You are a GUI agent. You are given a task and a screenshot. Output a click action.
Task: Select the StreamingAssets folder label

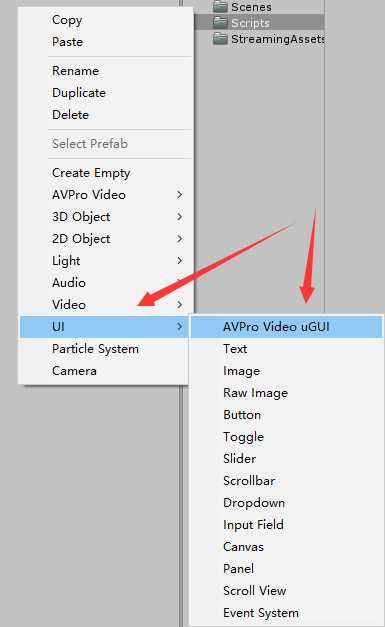277,39
